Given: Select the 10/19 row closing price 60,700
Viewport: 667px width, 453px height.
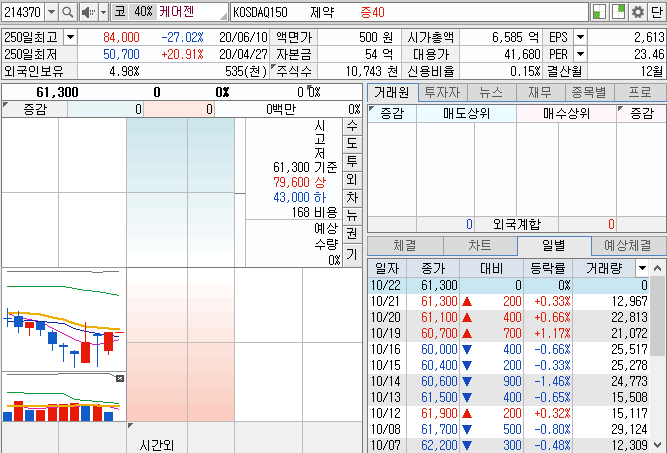Looking at the screenshot, I should point(439,333).
